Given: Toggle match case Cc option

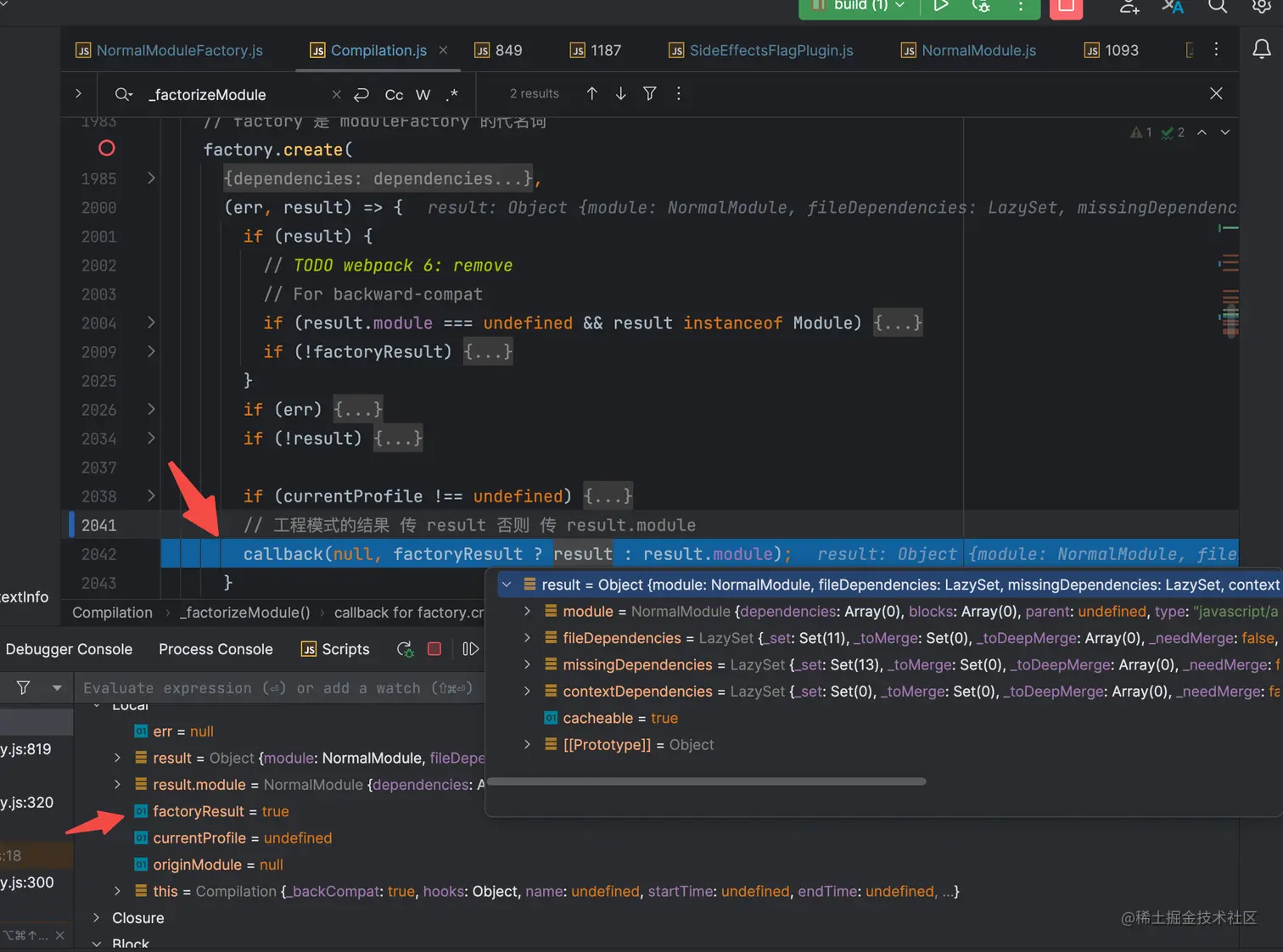Looking at the screenshot, I should click(394, 95).
